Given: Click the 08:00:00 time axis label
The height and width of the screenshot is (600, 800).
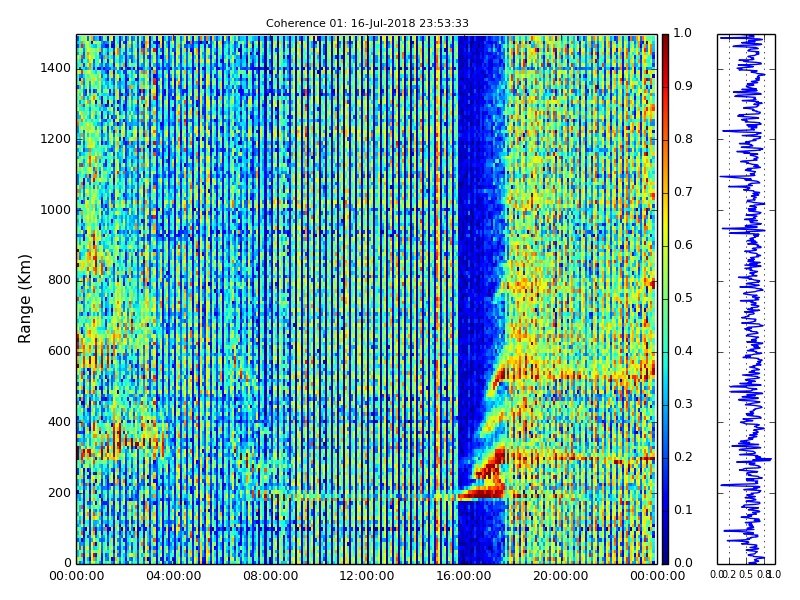Looking at the screenshot, I should pos(270,577).
